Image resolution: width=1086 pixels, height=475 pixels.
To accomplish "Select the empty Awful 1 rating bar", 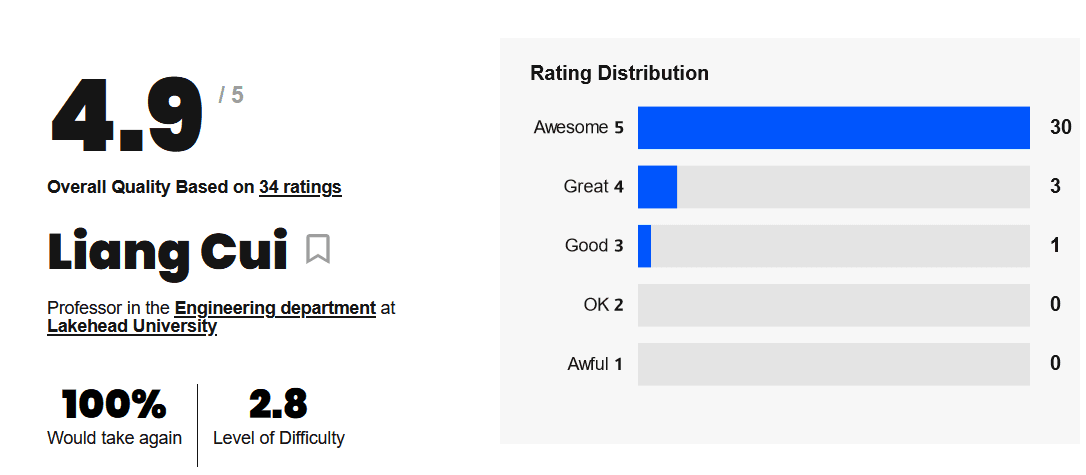I will [x=833, y=364].
